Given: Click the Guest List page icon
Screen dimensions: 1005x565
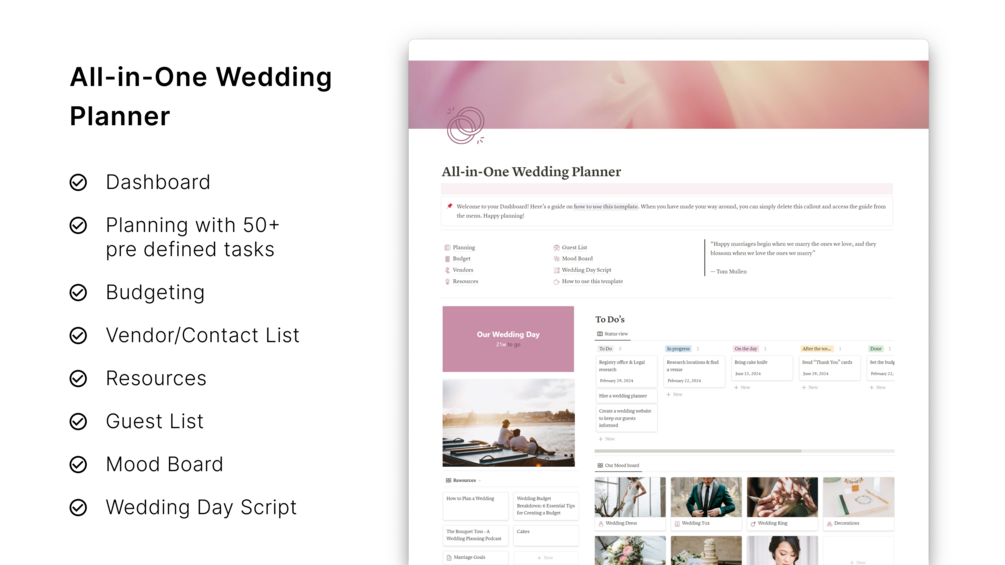Looking at the screenshot, I should (556, 247).
